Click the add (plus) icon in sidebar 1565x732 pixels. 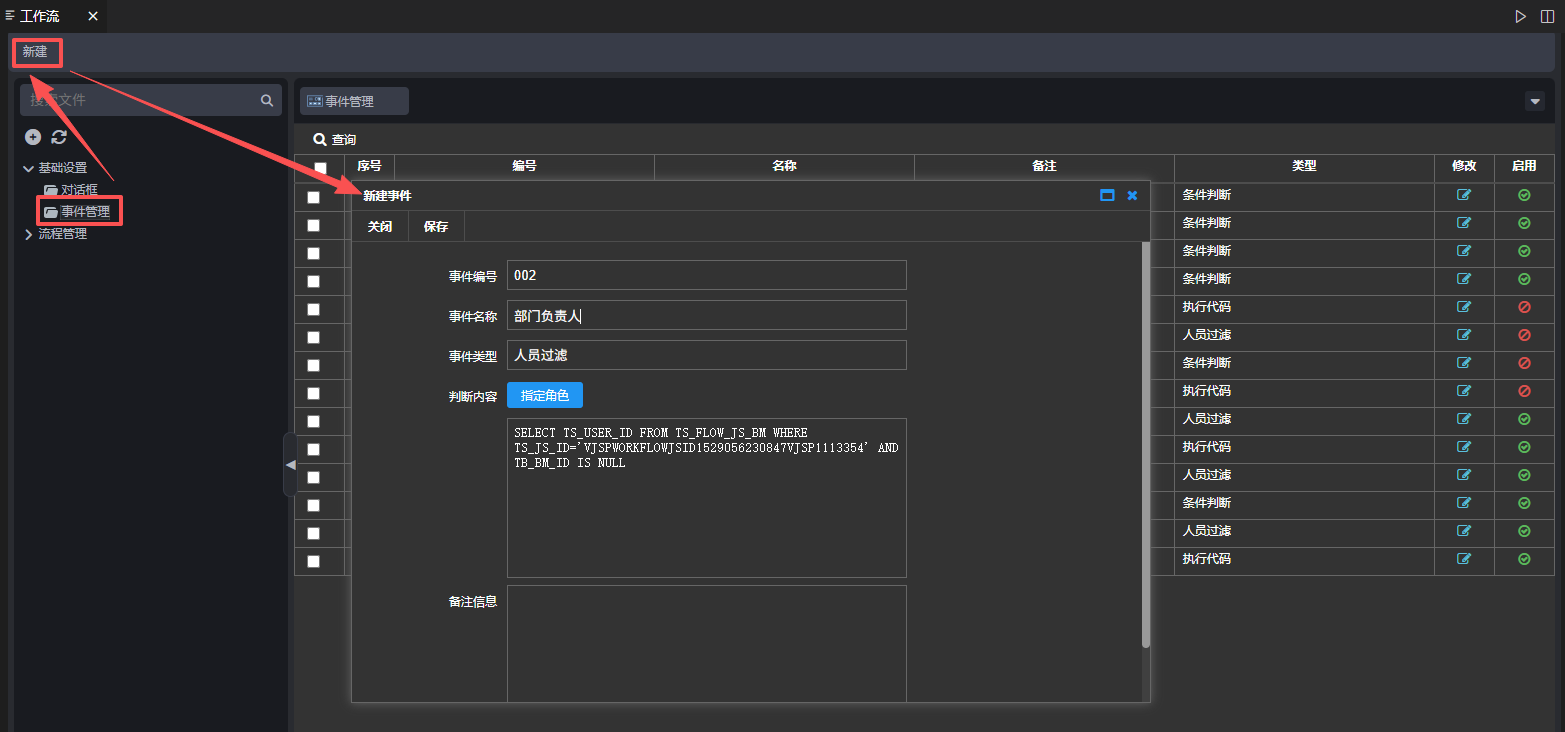coord(33,137)
